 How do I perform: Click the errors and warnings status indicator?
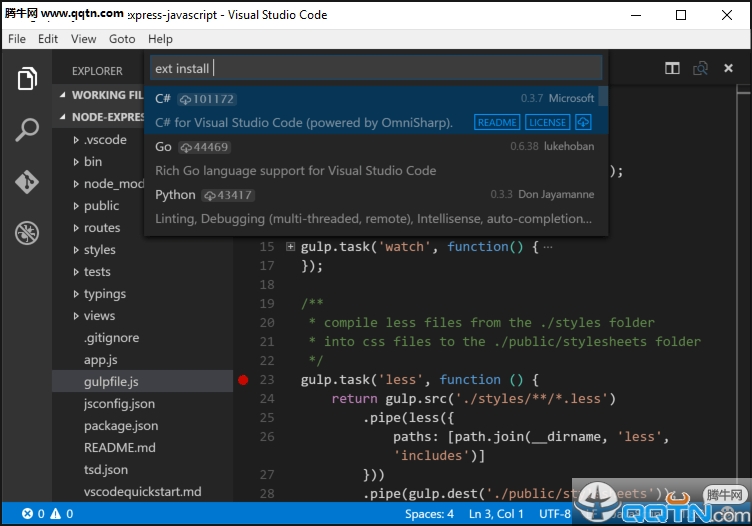point(47,514)
